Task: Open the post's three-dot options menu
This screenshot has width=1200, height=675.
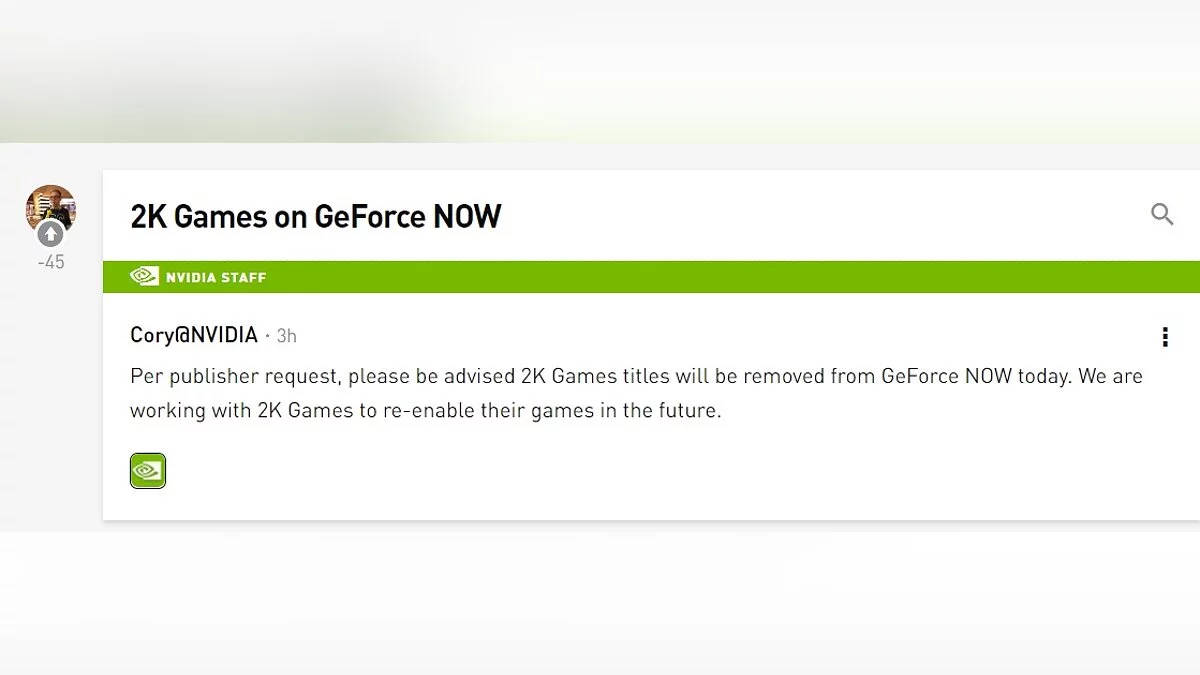Action: point(1165,337)
